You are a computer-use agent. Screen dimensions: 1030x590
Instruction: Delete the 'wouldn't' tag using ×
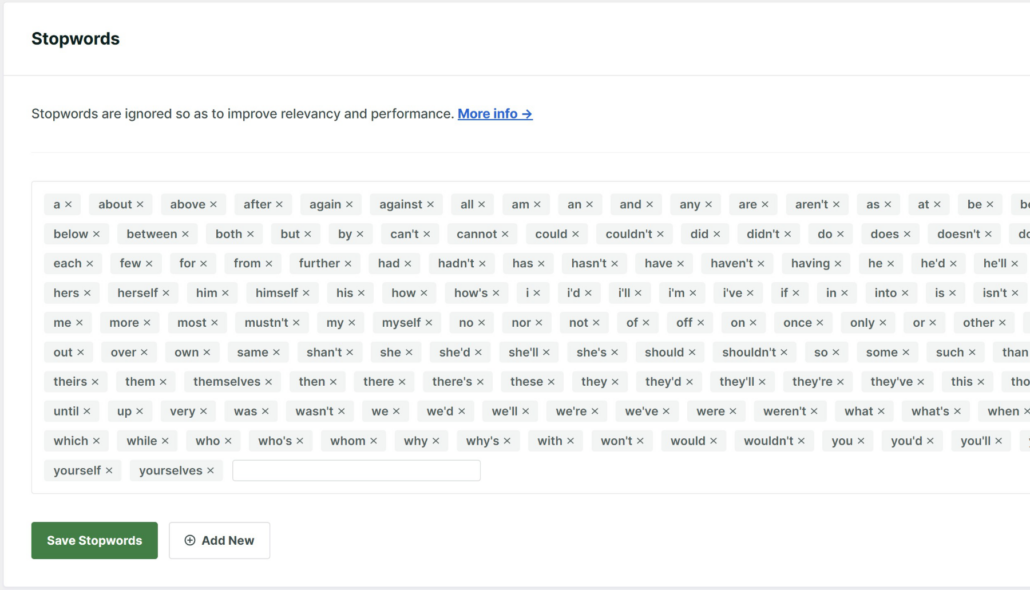click(801, 441)
